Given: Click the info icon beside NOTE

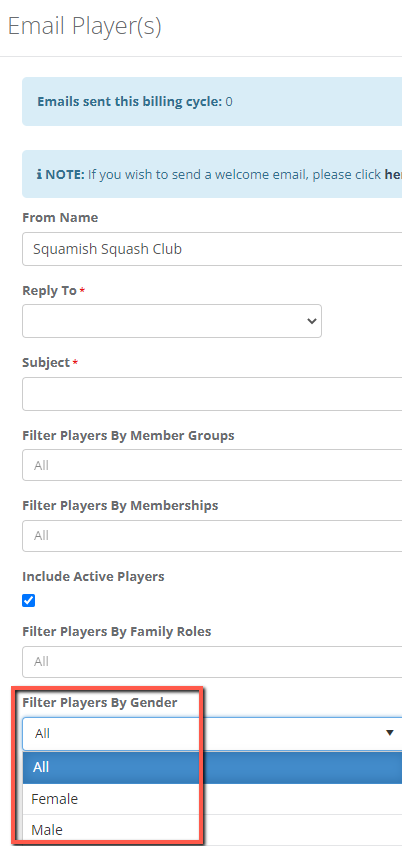Looking at the screenshot, I should tap(39, 175).
